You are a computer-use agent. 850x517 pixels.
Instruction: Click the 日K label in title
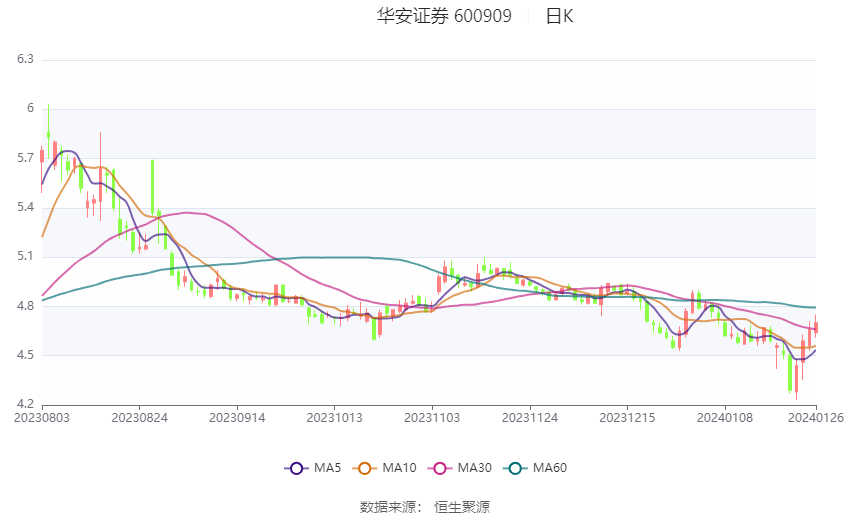[x=559, y=16]
